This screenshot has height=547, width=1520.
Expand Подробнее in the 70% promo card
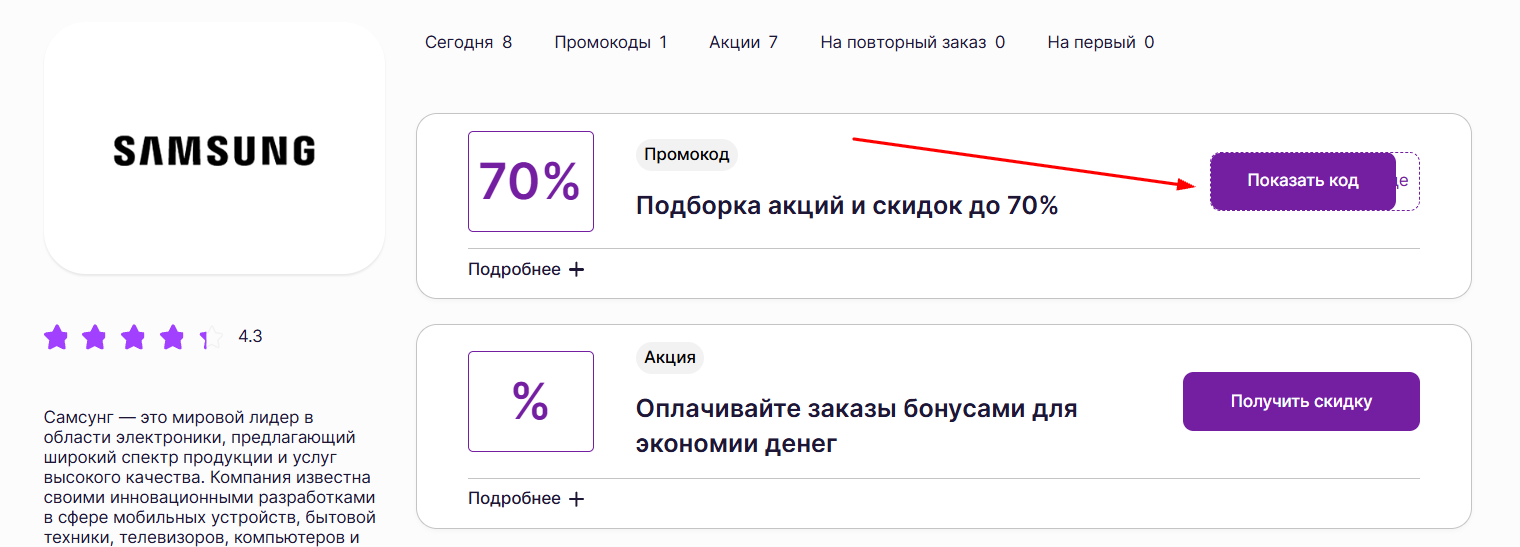tap(526, 269)
